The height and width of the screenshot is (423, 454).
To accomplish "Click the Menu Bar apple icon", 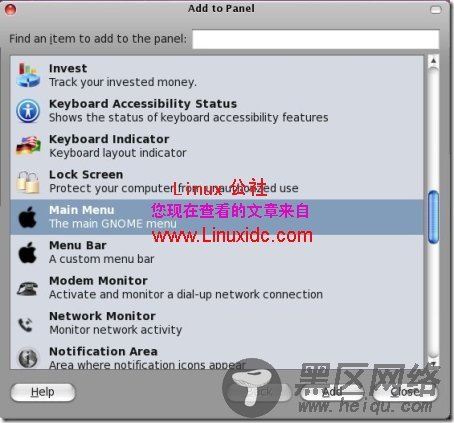I will pyautogui.click(x=28, y=252).
